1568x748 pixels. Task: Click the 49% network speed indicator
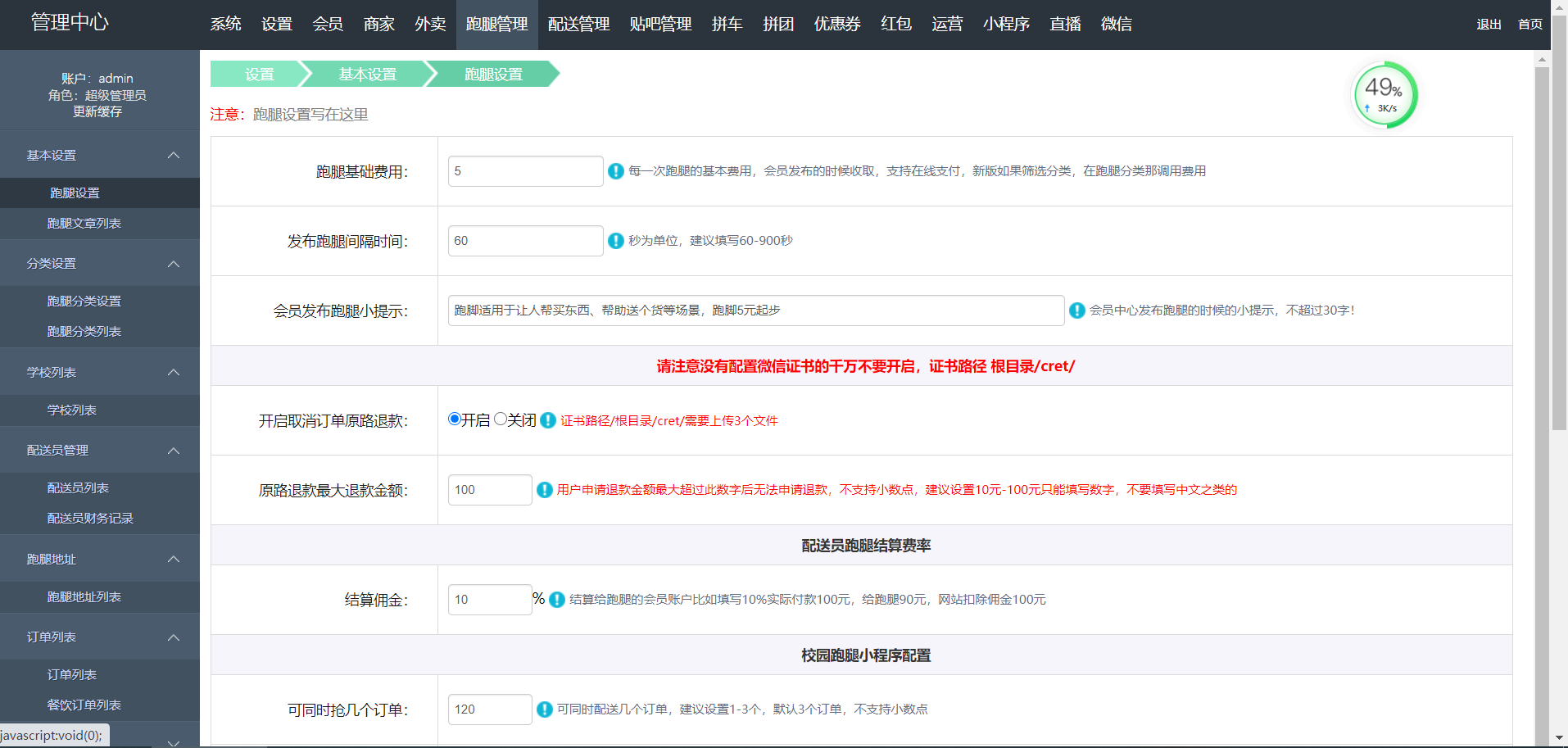[x=1384, y=94]
